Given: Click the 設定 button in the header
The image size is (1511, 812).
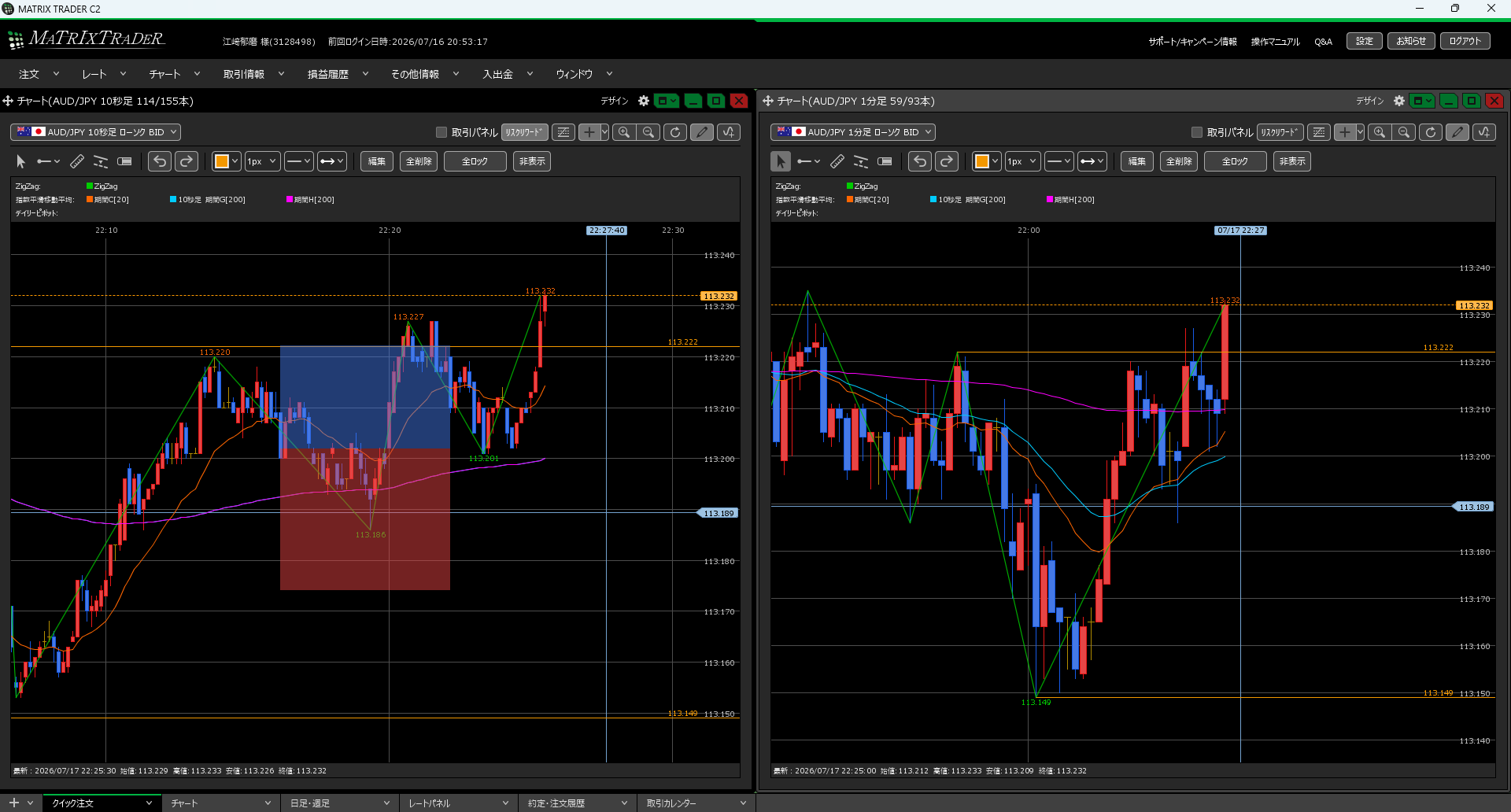Looking at the screenshot, I should tap(1365, 41).
